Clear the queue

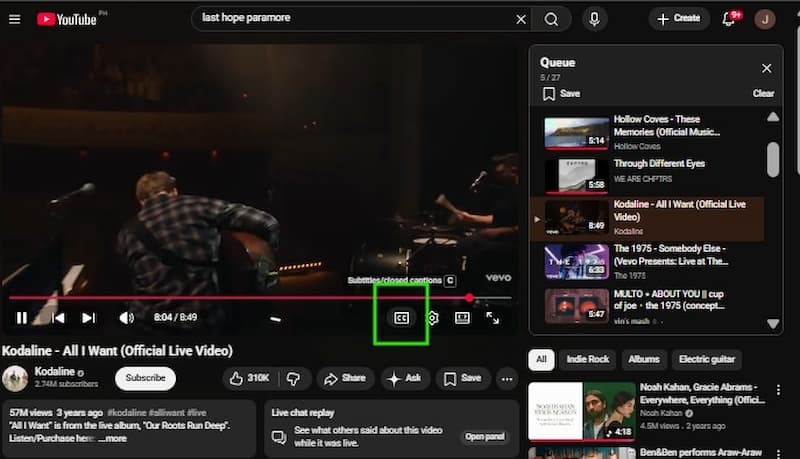[763, 93]
